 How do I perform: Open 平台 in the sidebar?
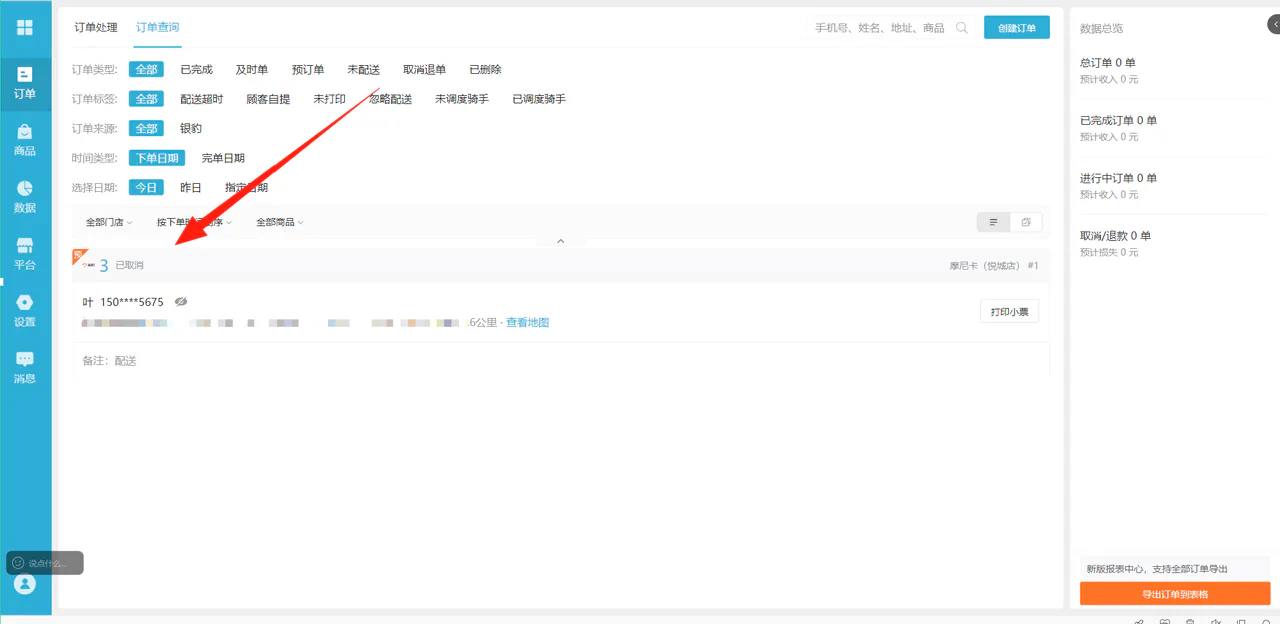25,254
